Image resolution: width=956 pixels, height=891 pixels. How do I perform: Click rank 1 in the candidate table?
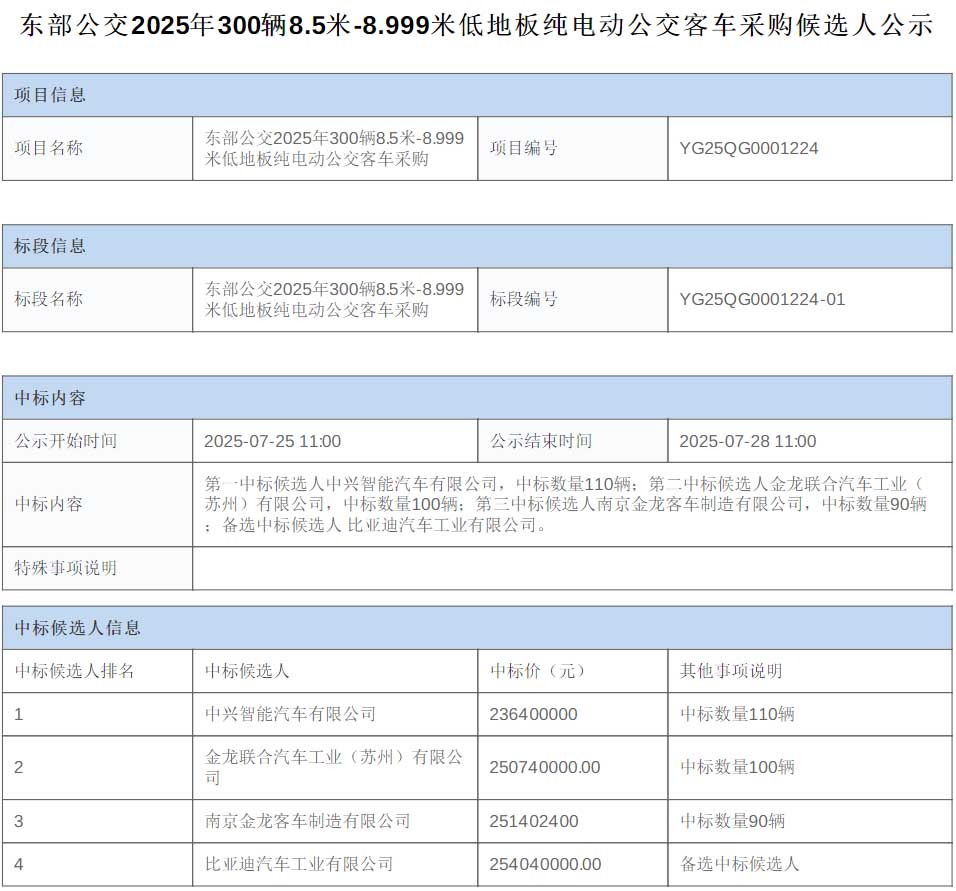click(19, 714)
